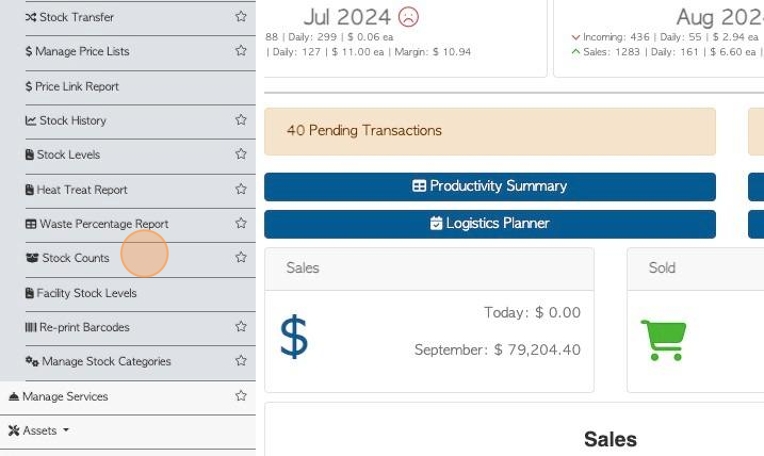764x456 pixels.
Task: Click the star icon next to Stock Counts
Action: (241, 257)
